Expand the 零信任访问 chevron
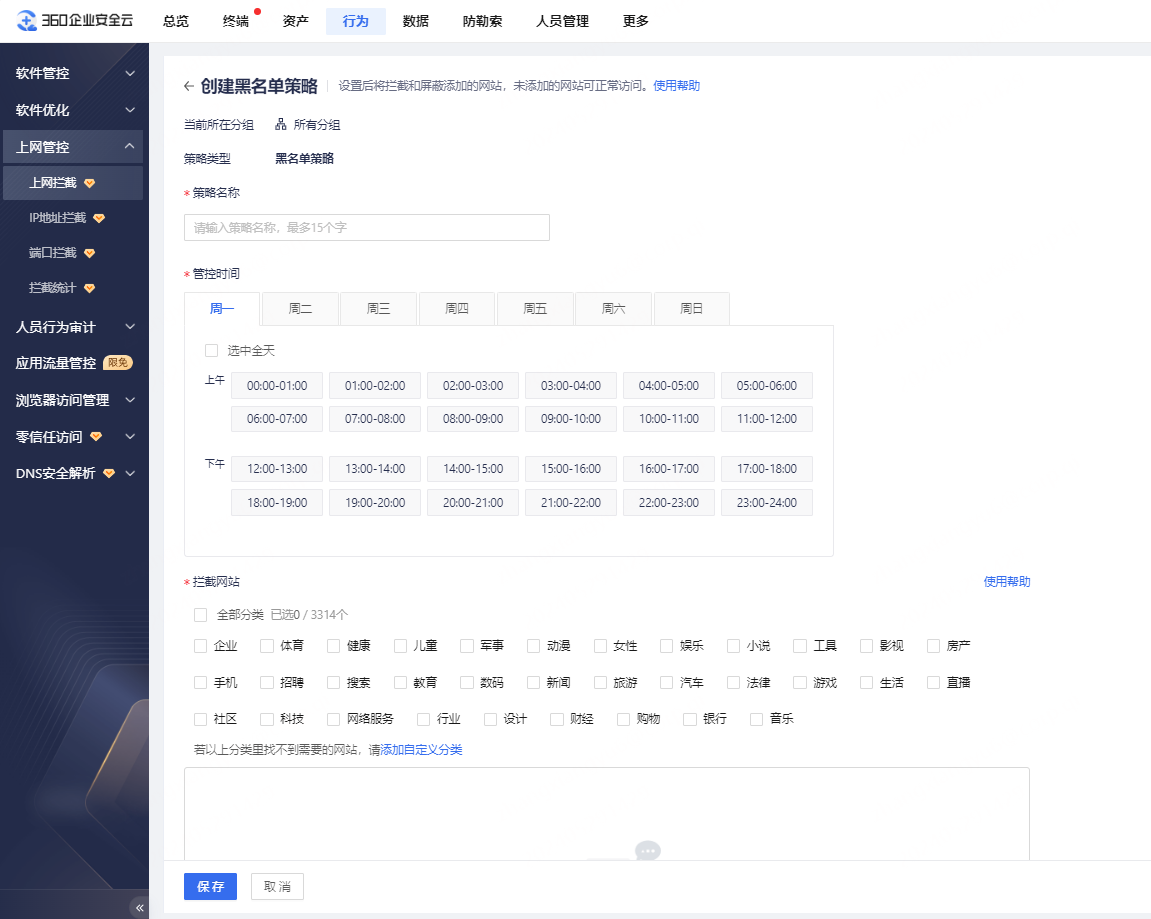1151x919 pixels. [x=130, y=437]
